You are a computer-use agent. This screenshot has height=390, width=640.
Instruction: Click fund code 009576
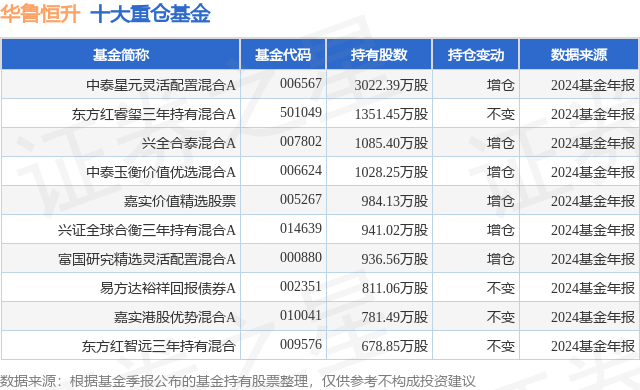301,344
